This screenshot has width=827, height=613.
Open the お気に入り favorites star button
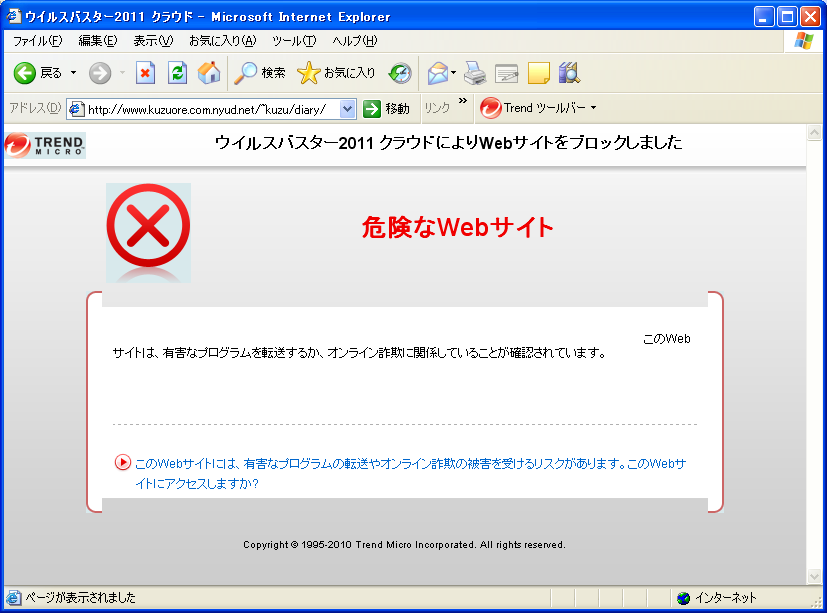pos(336,73)
